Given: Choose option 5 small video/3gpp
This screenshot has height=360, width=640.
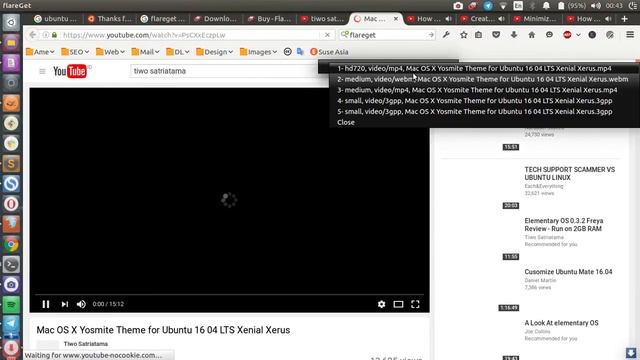Looking at the screenshot, I should (x=475, y=111).
